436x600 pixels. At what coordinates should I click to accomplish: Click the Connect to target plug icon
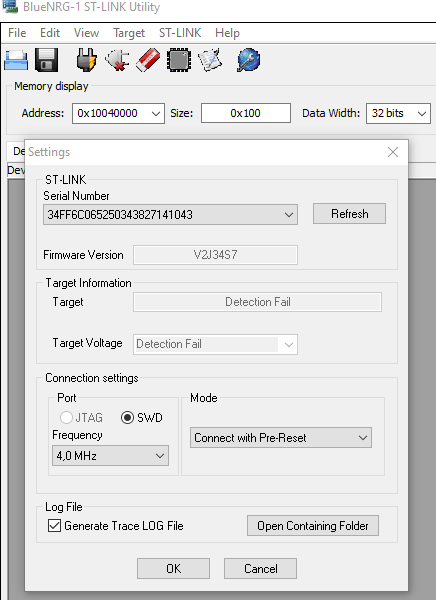86,60
